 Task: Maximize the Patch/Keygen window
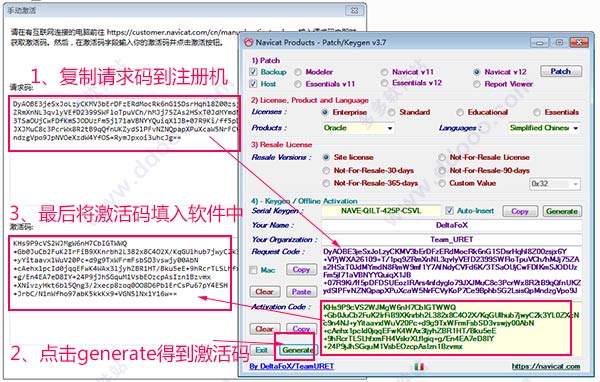point(559,42)
